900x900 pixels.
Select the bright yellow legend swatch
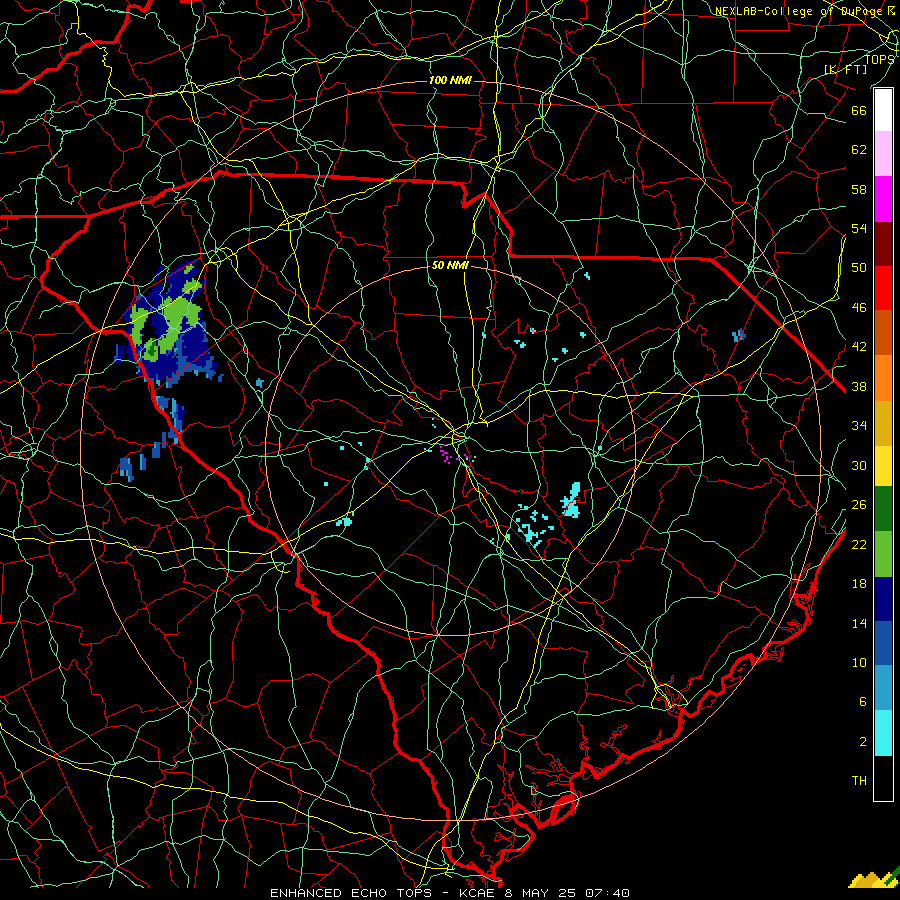(883, 466)
